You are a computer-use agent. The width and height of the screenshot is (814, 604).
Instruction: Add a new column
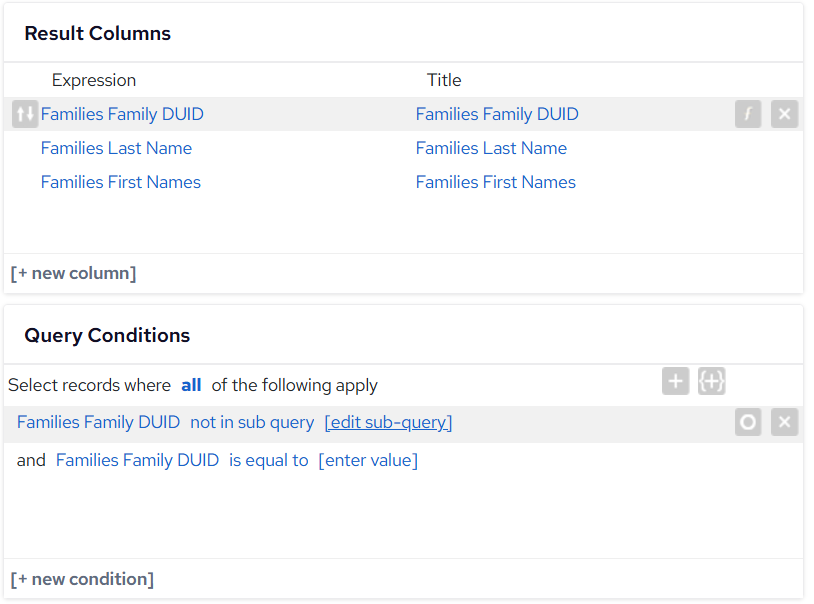[x=73, y=273]
